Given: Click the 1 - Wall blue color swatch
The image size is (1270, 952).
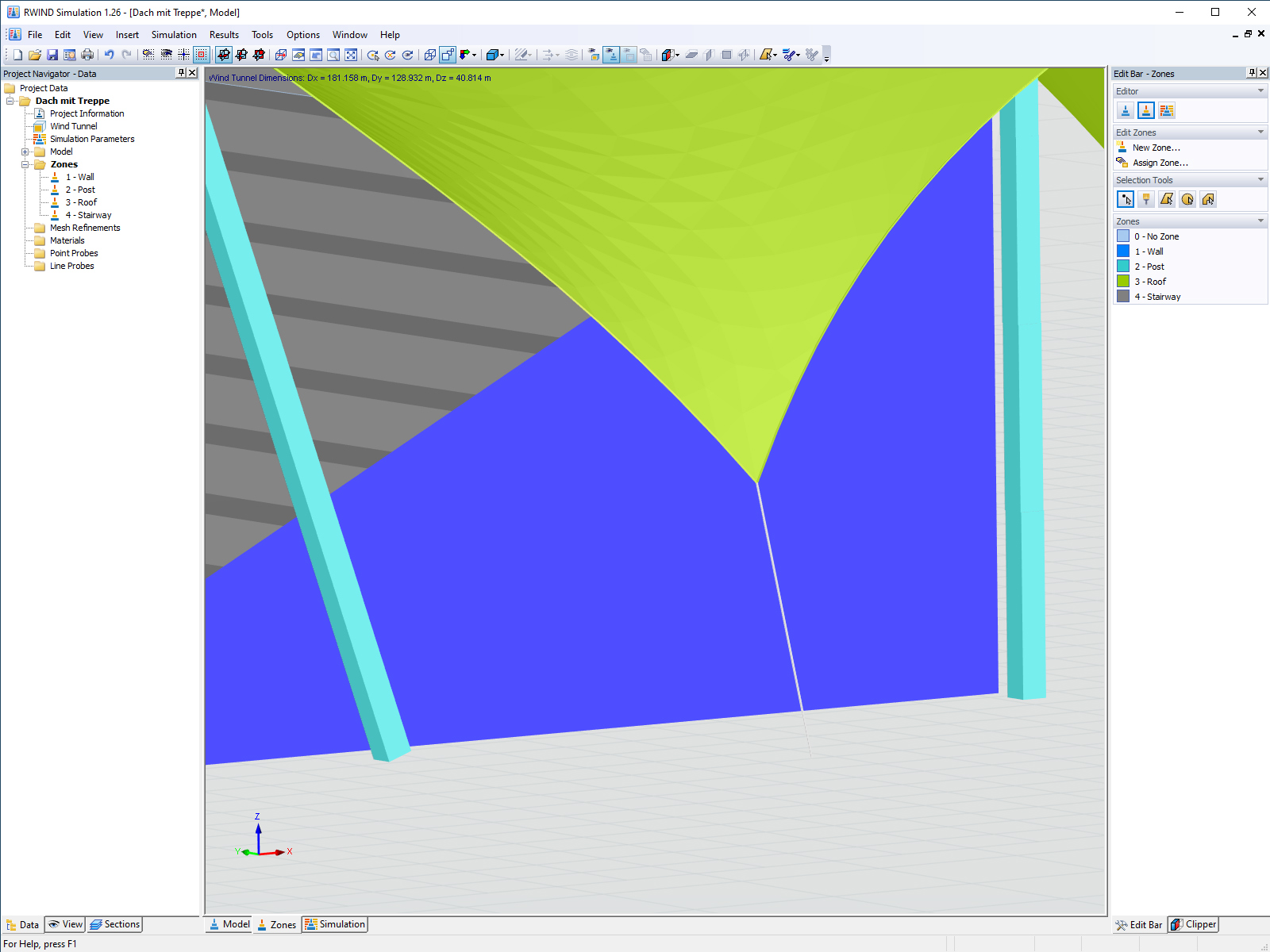Looking at the screenshot, I should coord(1123,251).
